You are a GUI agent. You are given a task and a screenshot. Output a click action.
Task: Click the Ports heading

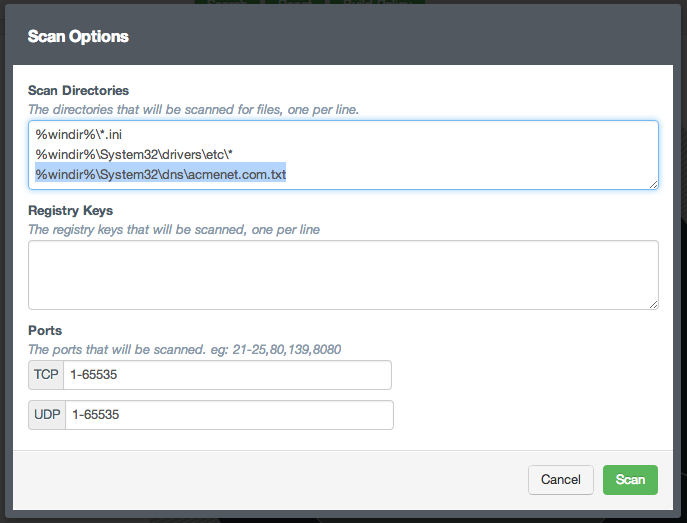tap(45, 331)
